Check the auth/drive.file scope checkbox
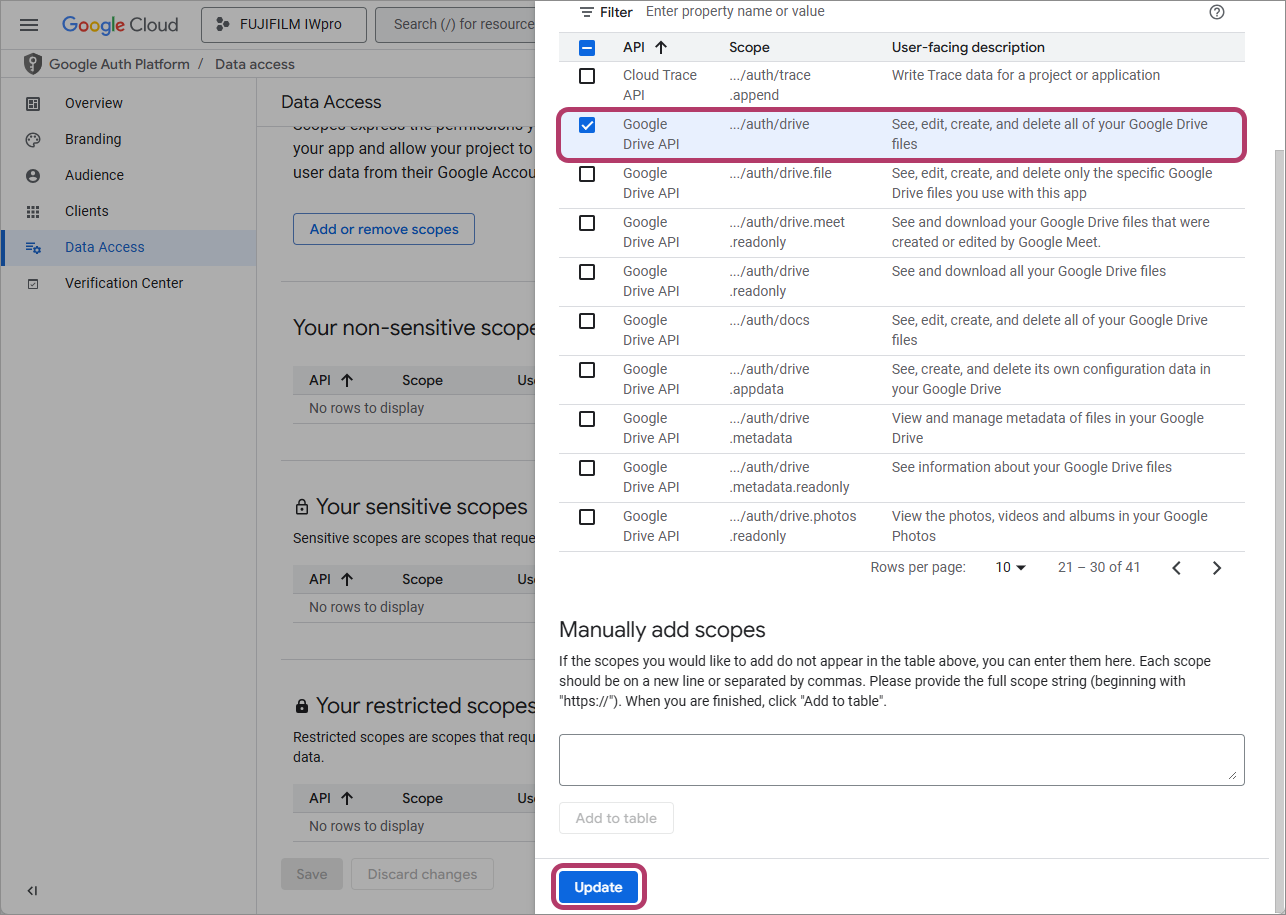1286x915 pixels. [x=587, y=174]
